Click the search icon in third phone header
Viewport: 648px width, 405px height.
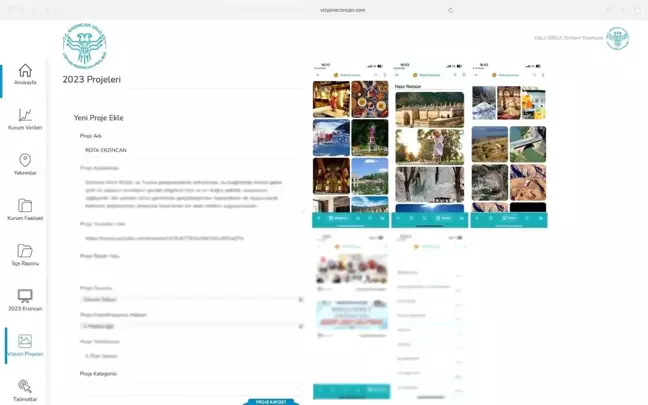tap(534, 75)
